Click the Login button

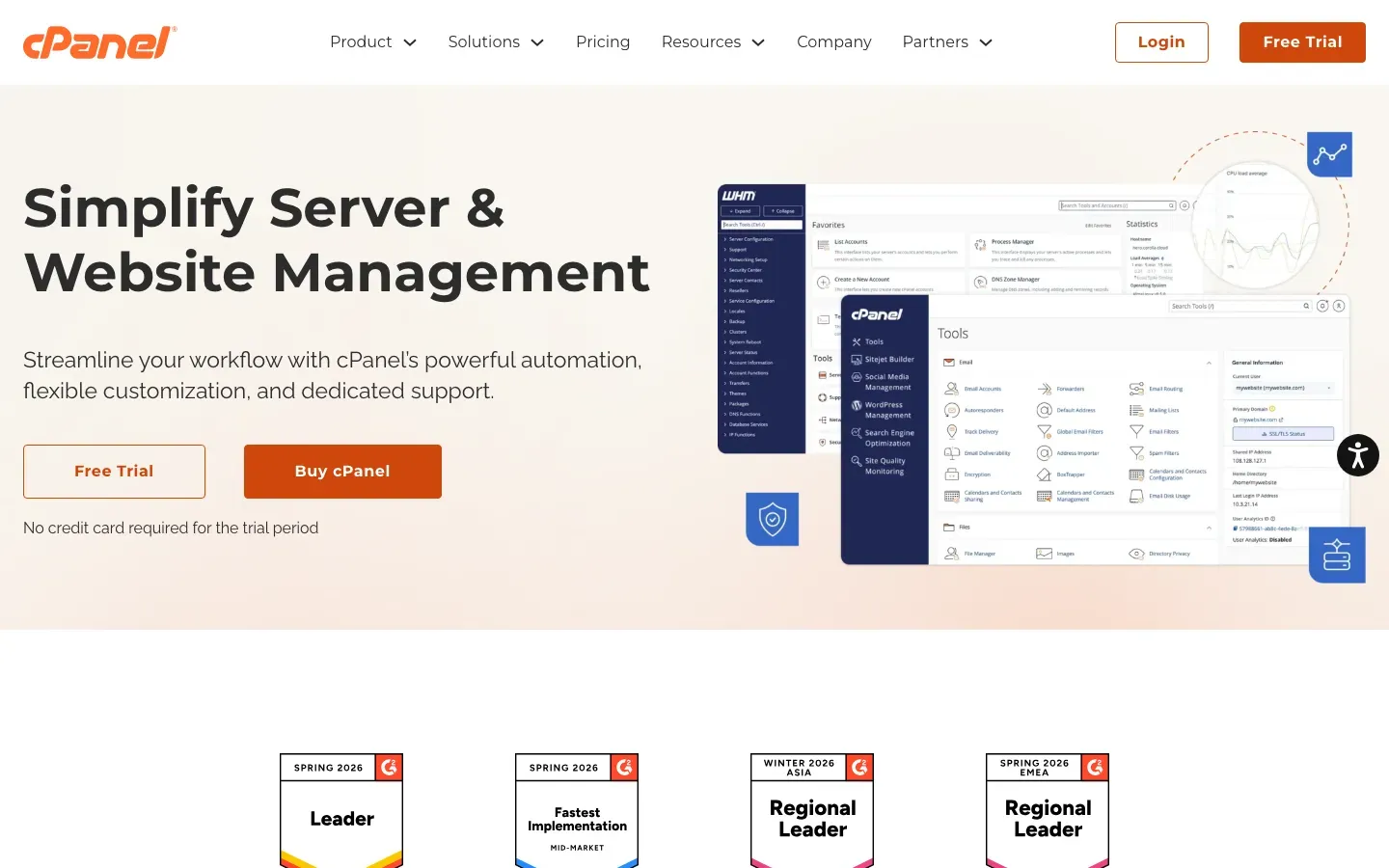1161,42
